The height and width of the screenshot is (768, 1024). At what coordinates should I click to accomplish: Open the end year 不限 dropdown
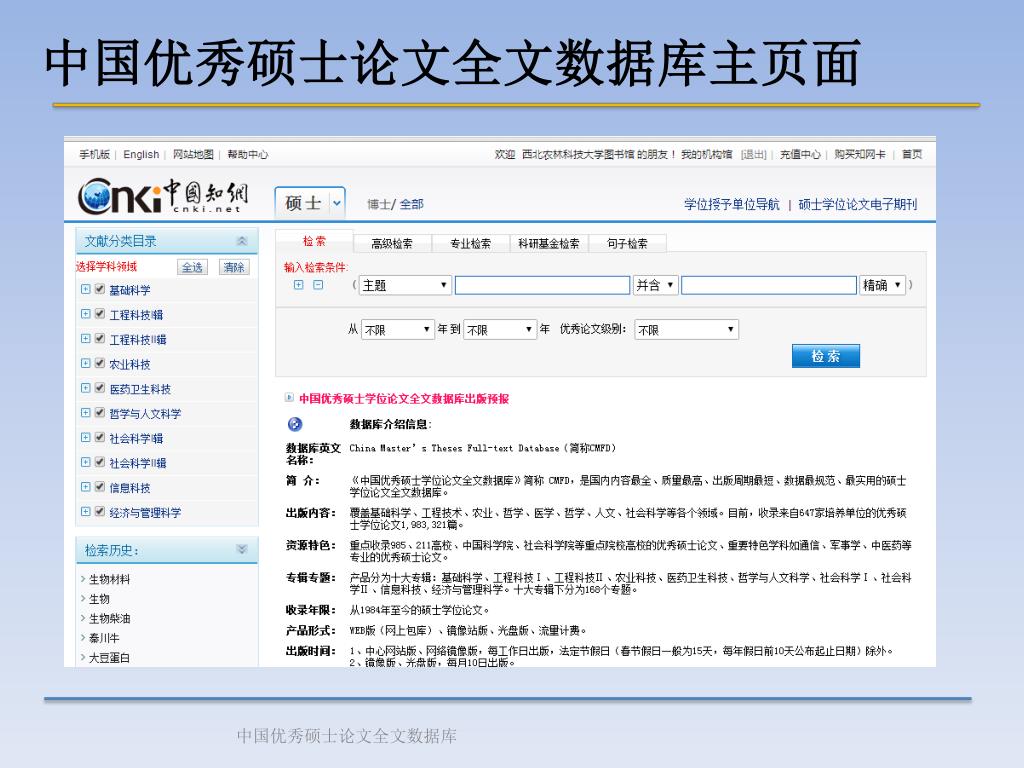tap(500, 330)
